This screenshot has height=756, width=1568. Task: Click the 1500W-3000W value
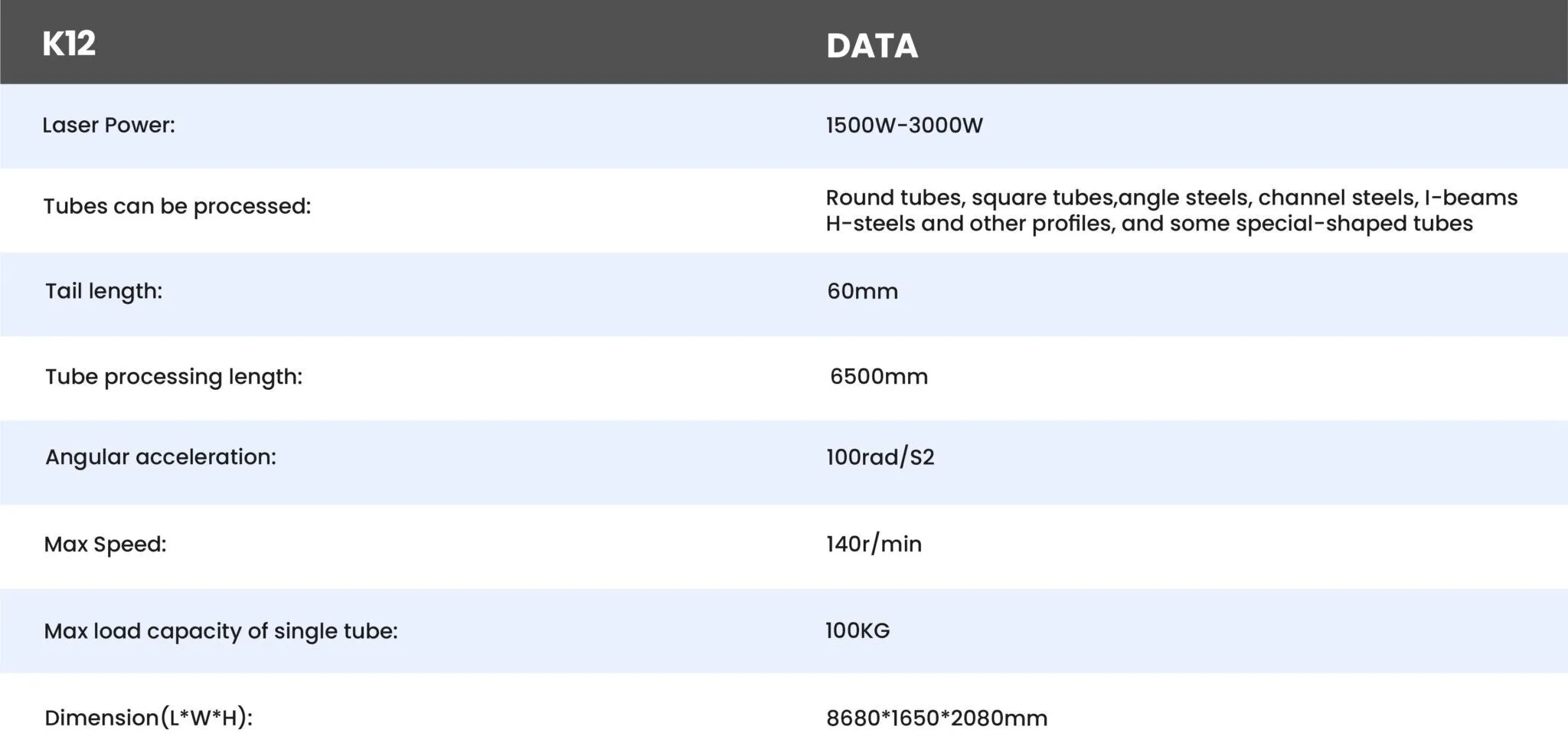click(x=904, y=125)
